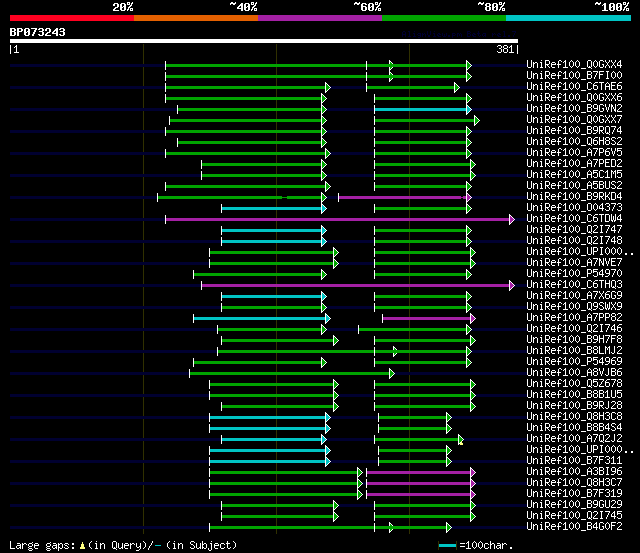The width and height of the screenshot is (640, 553).
Task: Click the query end position 381
Action: pos(505,49)
